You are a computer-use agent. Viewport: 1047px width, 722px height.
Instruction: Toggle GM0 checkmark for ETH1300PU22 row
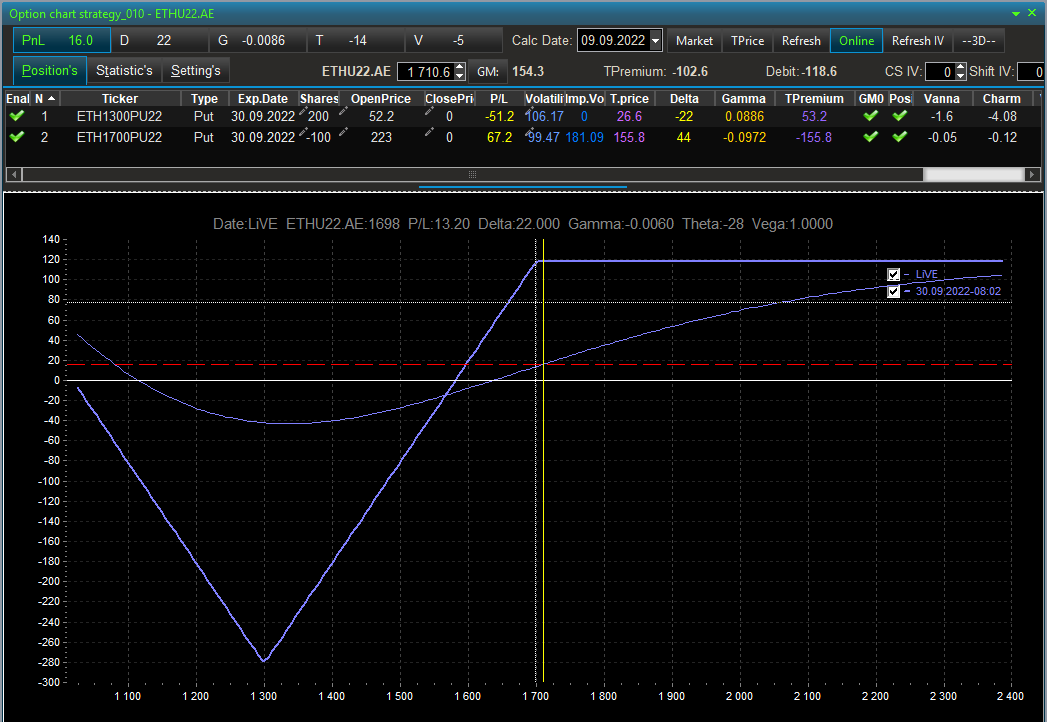click(x=871, y=116)
